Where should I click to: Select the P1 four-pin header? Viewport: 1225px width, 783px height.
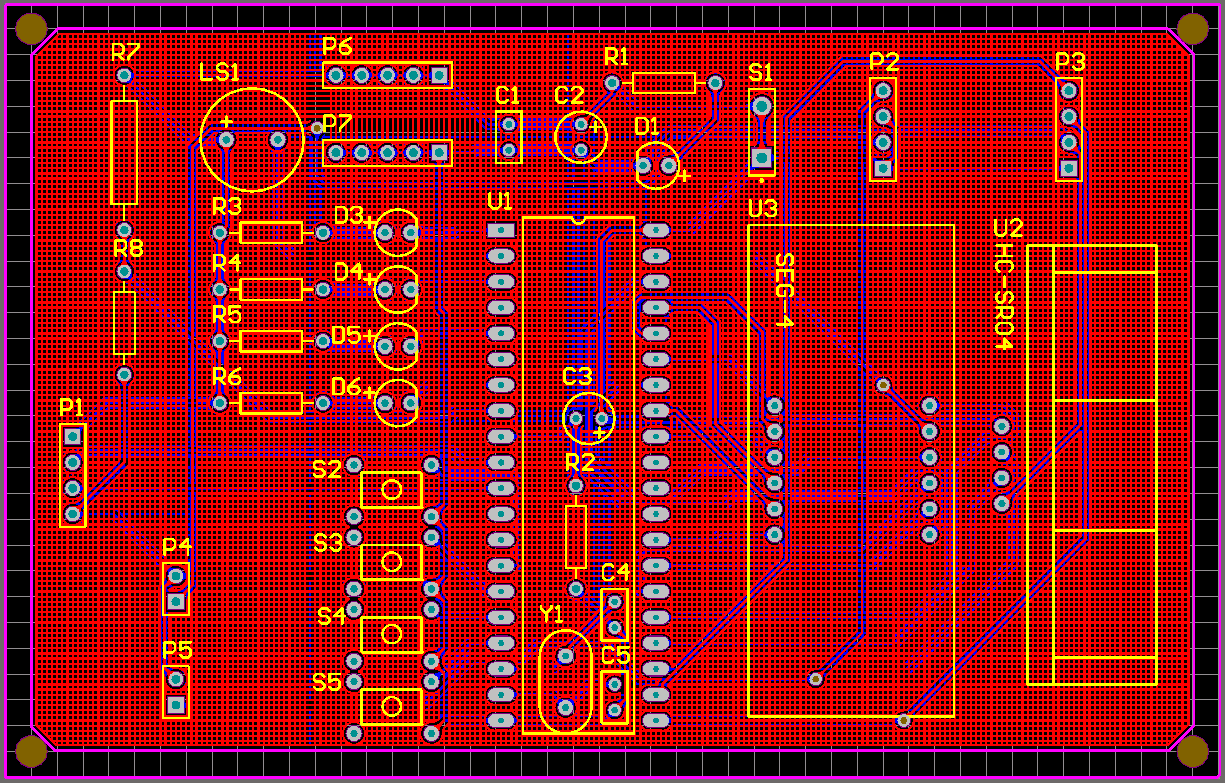72,475
